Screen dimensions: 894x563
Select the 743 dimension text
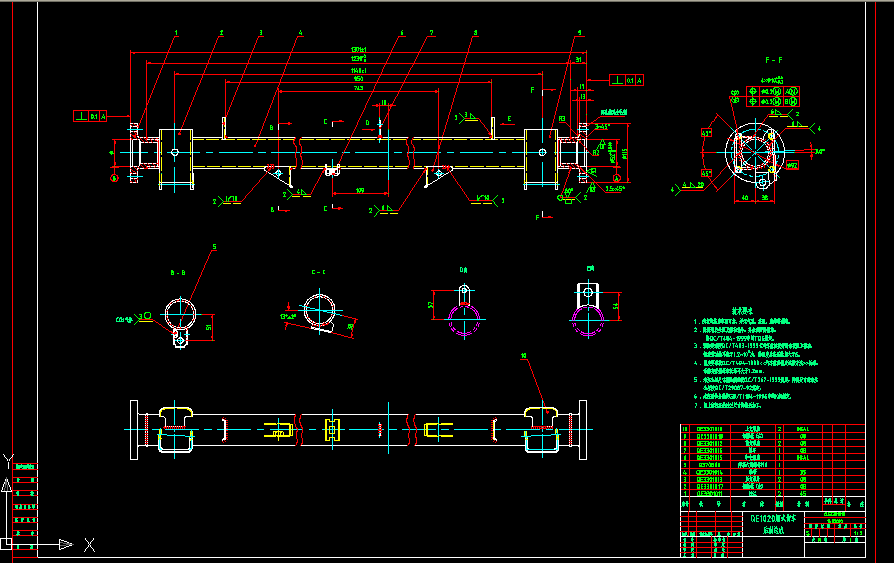point(358,88)
